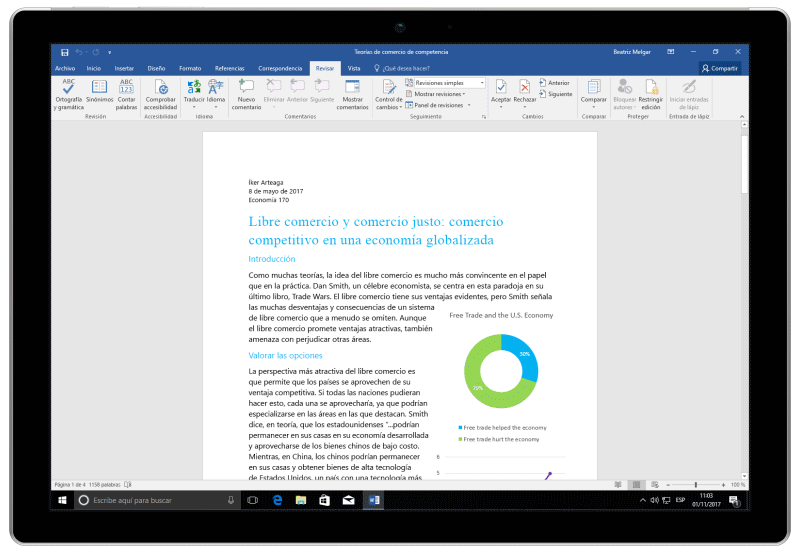Viewport: 800px width, 554px height.
Task: Open Quick Access Toolbar customization arrow
Action: click(x=109, y=53)
